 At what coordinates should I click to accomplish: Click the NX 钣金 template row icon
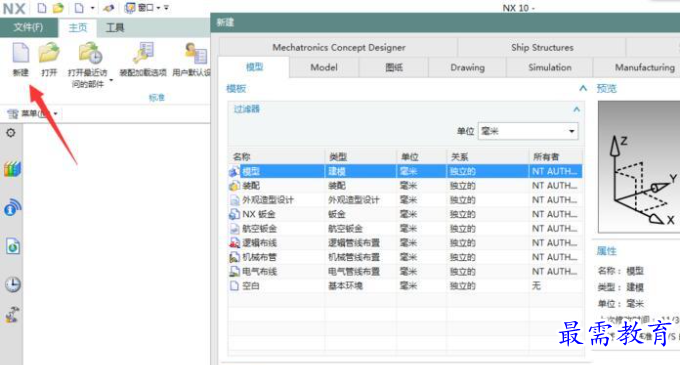click(x=234, y=214)
